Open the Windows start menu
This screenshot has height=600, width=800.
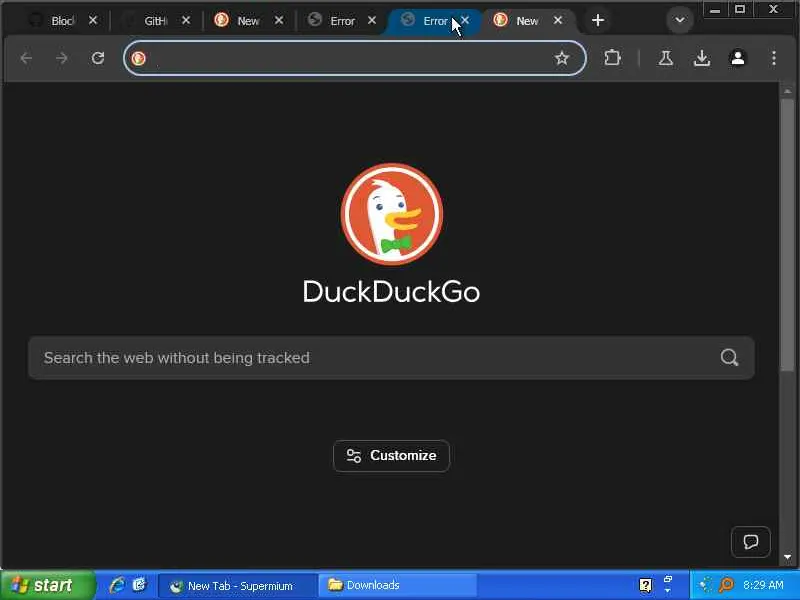[x=47, y=585]
